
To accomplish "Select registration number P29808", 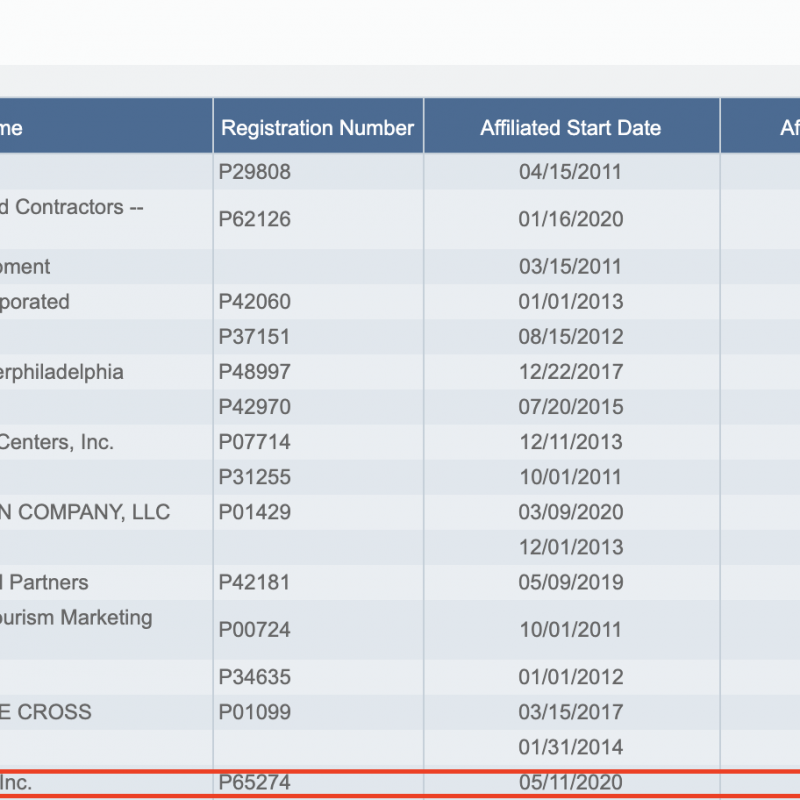I will pyautogui.click(x=255, y=172).
